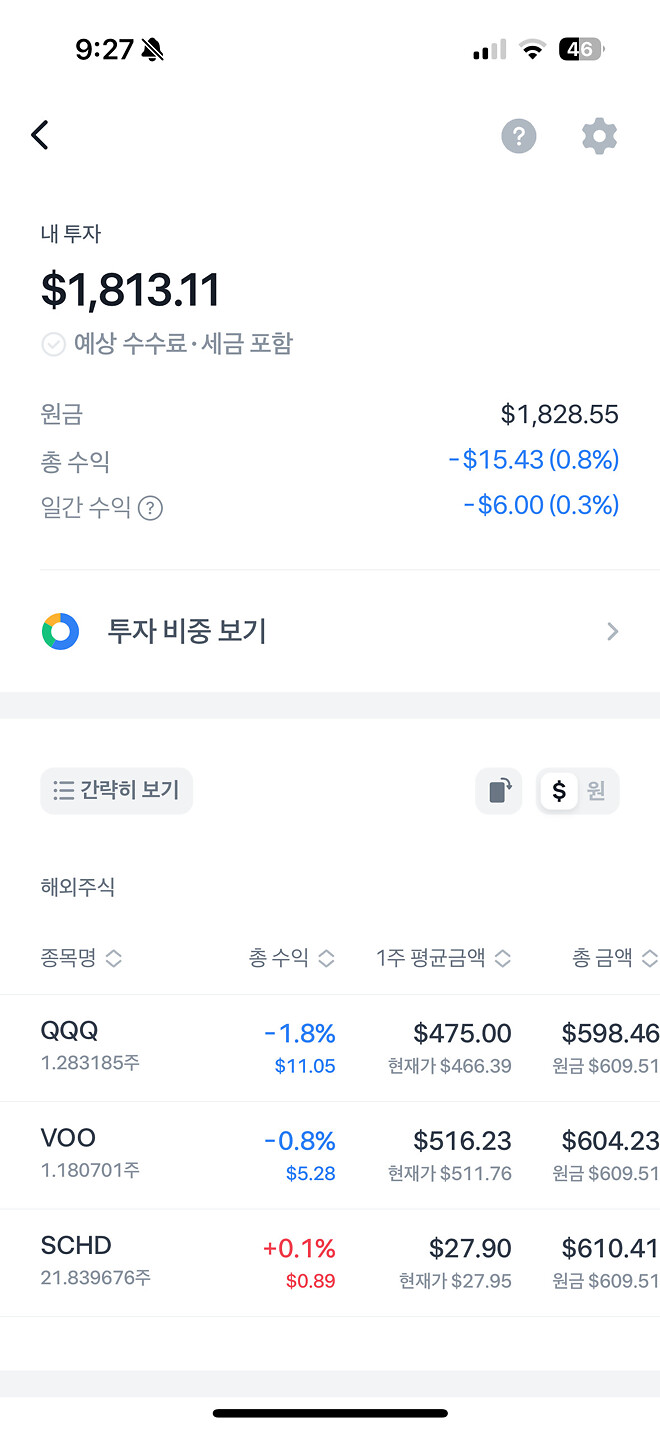Tap the donut chart icon beside 투자 비중 보기
The image size is (660, 1431).
tap(60, 631)
